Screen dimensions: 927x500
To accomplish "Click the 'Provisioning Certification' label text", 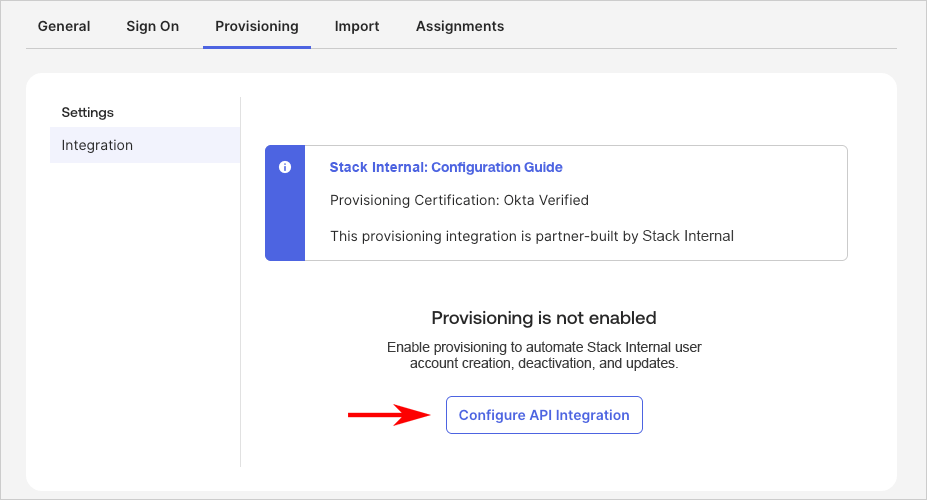I will 413,200.
